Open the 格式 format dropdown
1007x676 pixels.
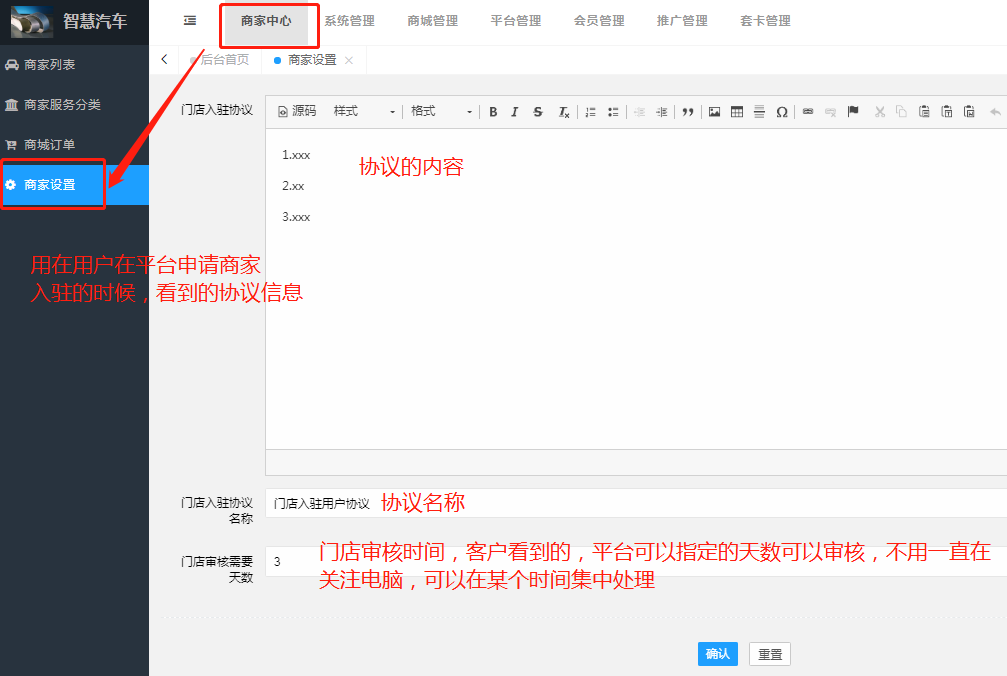coord(441,111)
